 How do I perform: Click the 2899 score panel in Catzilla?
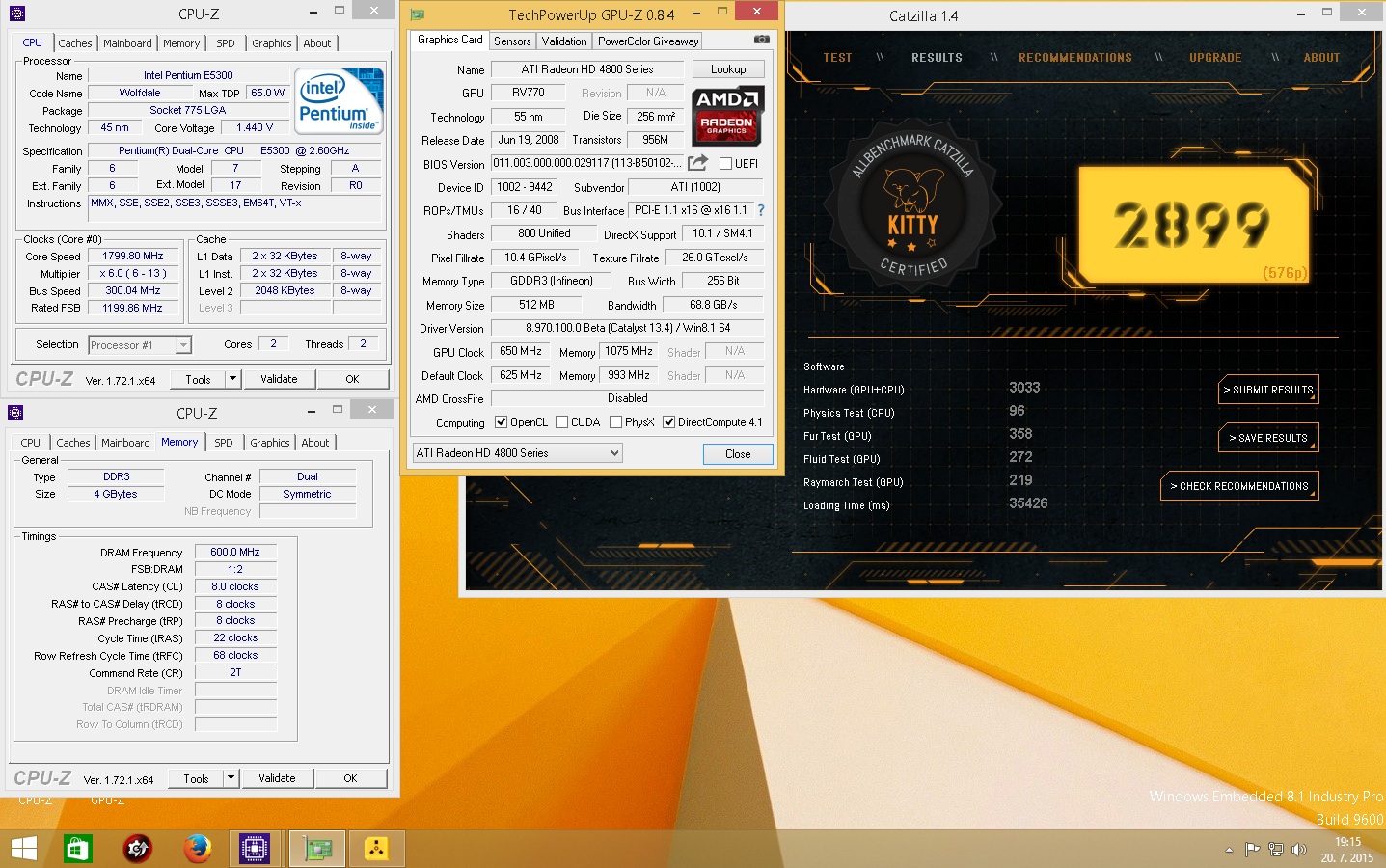(x=1194, y=224)
